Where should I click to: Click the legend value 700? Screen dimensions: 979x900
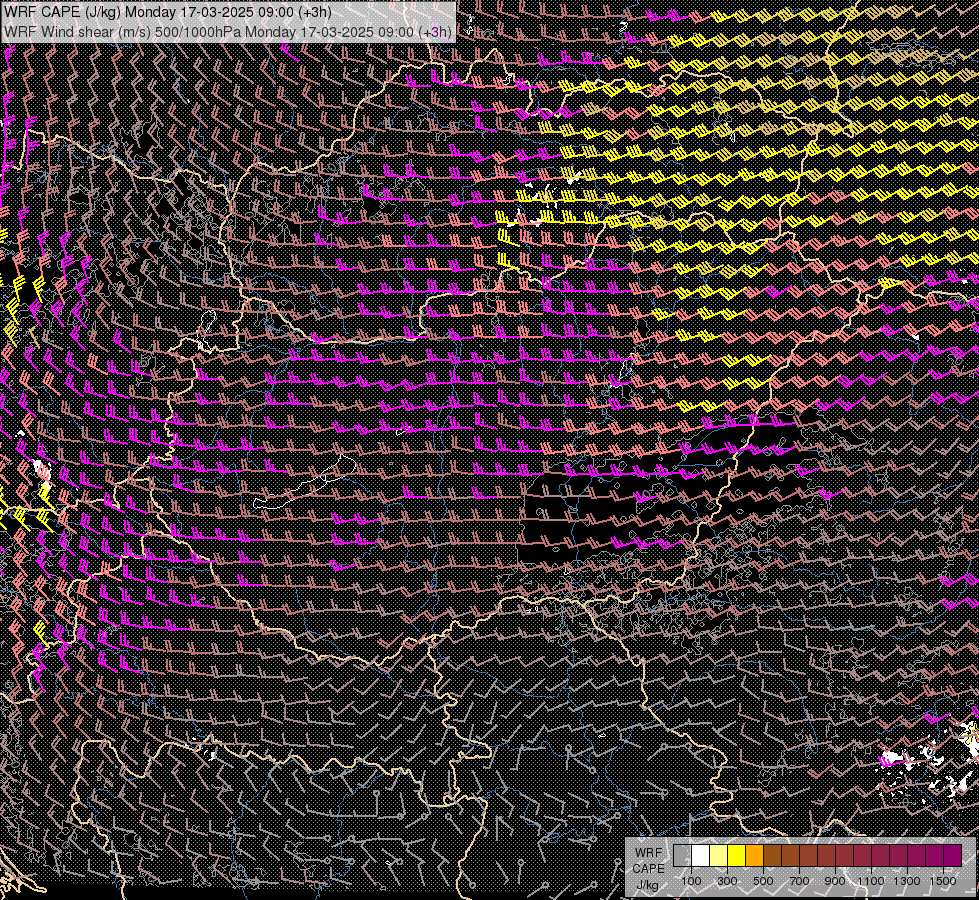click(x=799, y=881)
